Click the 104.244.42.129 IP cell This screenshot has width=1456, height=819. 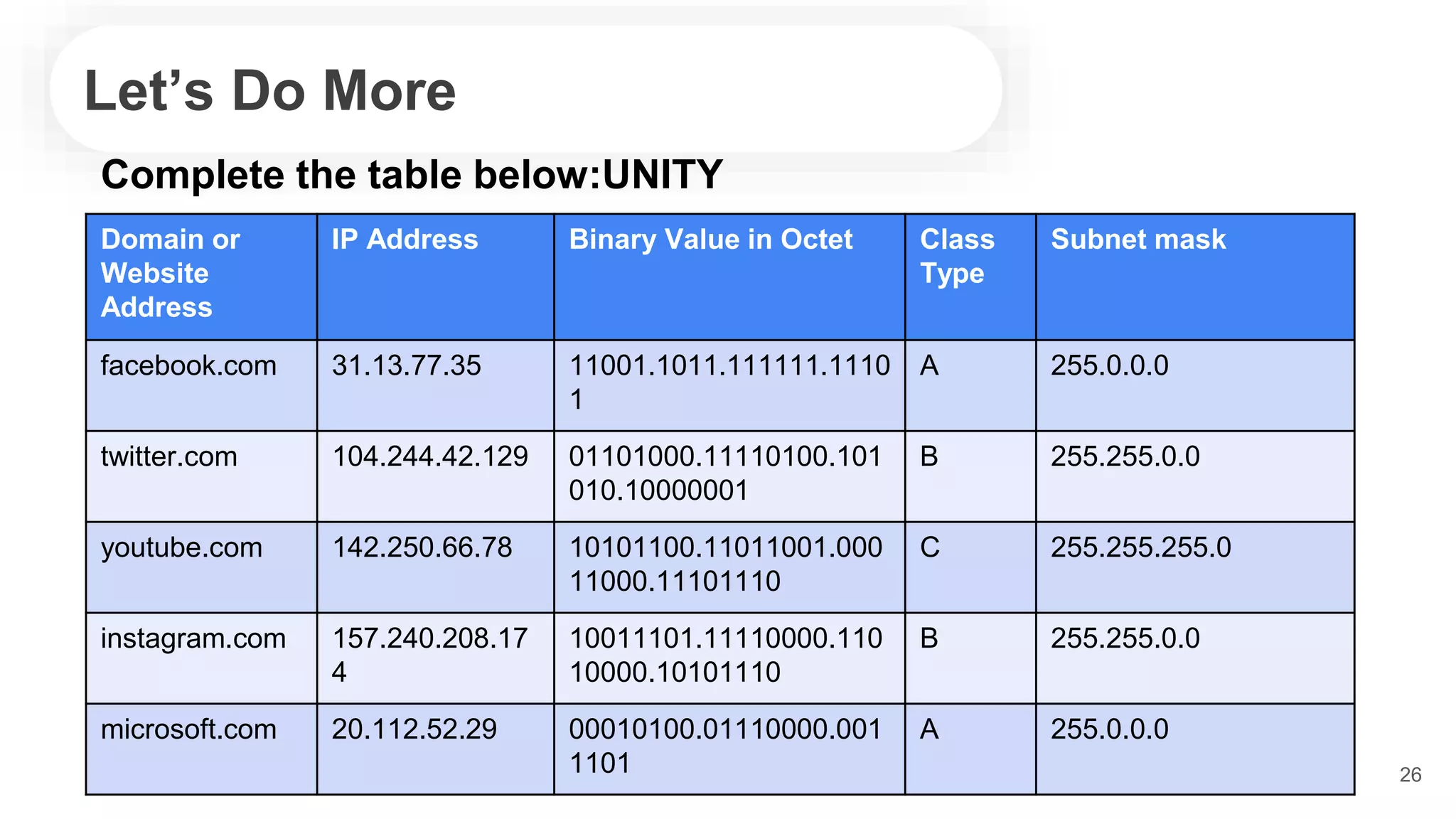pyautogui.click(x=429, y=457)
